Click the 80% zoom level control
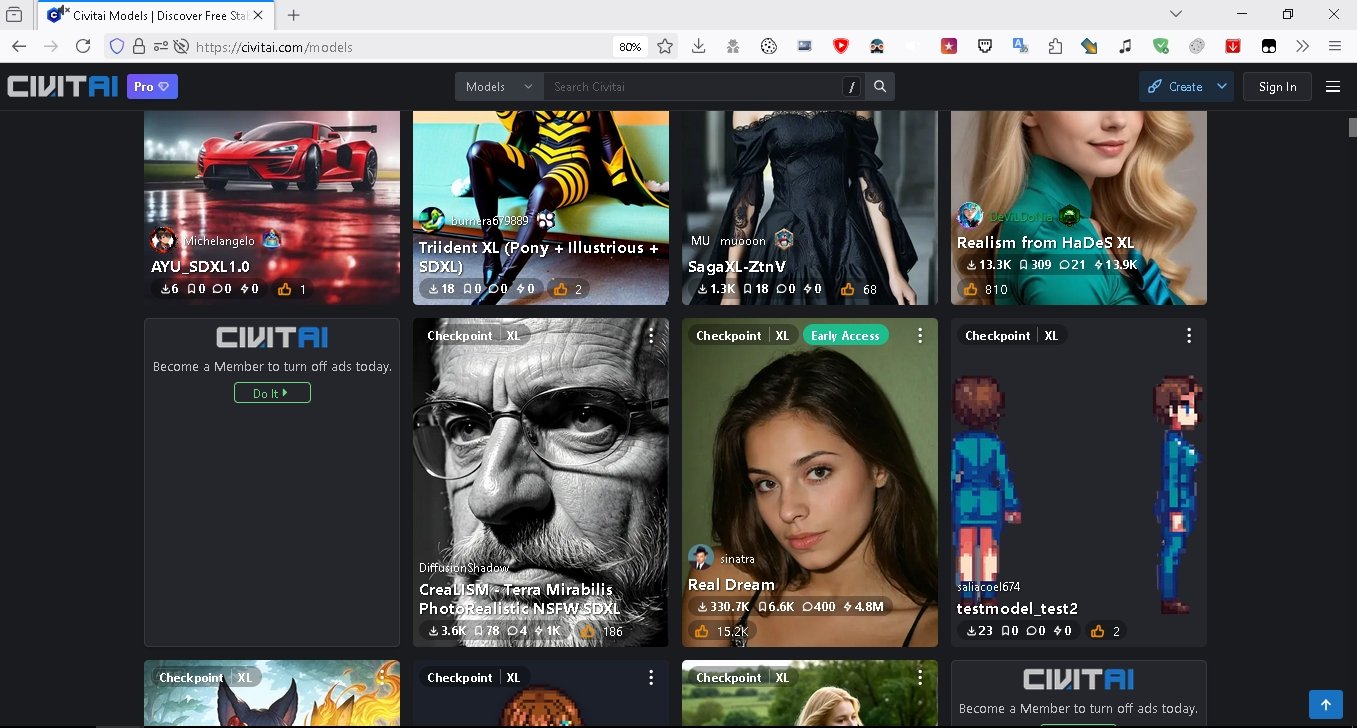 pos(629,46)
